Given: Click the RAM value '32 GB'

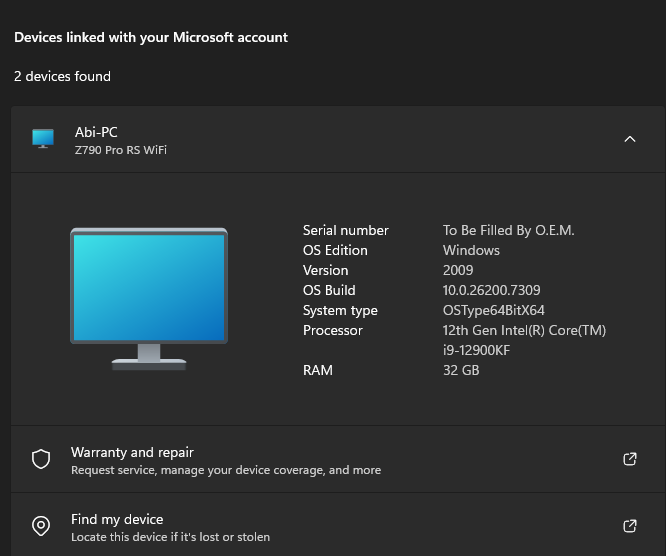Looking at the screenshot, I should pos(461,370).
